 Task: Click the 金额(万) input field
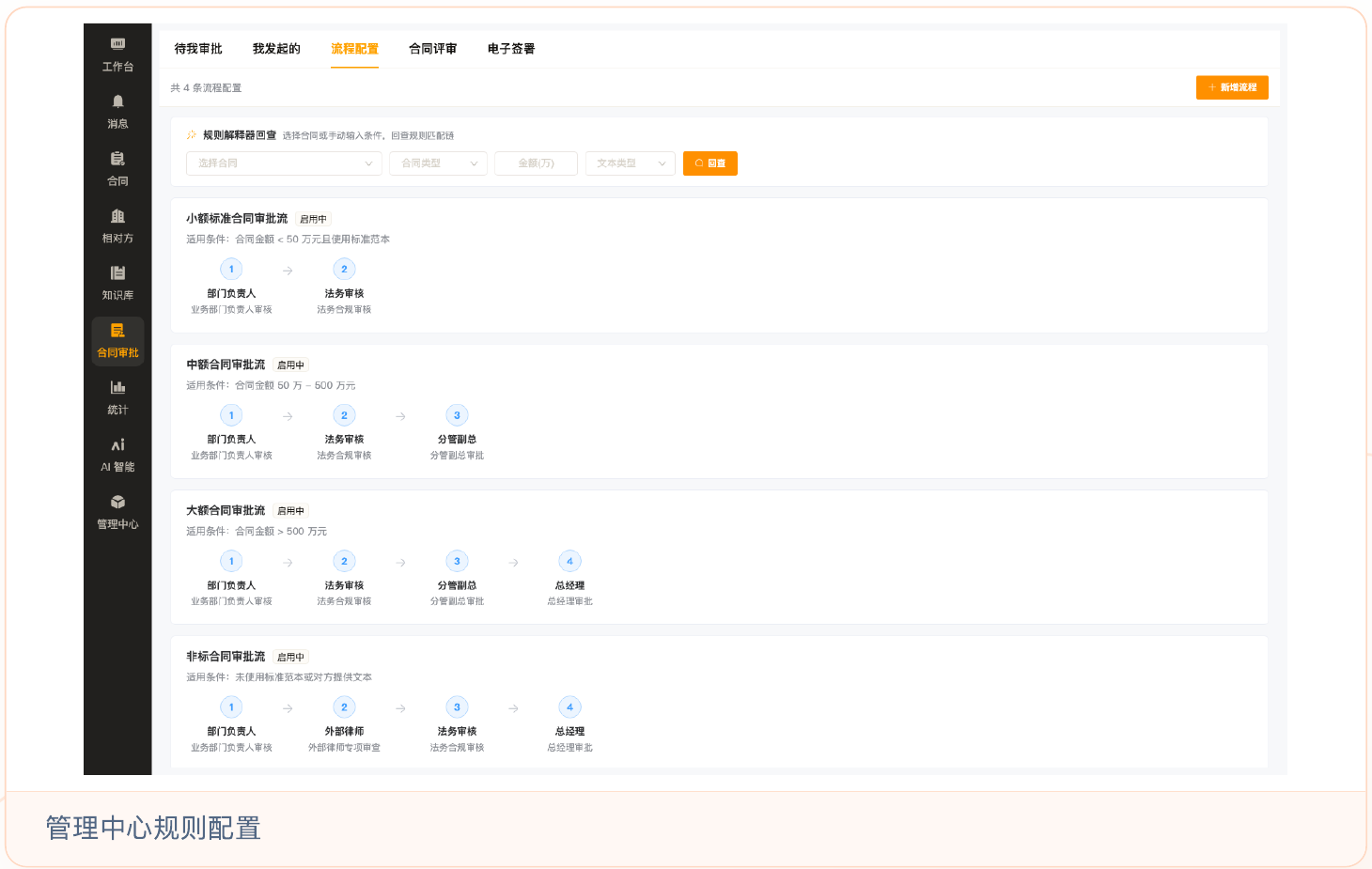tap(536, 163)
